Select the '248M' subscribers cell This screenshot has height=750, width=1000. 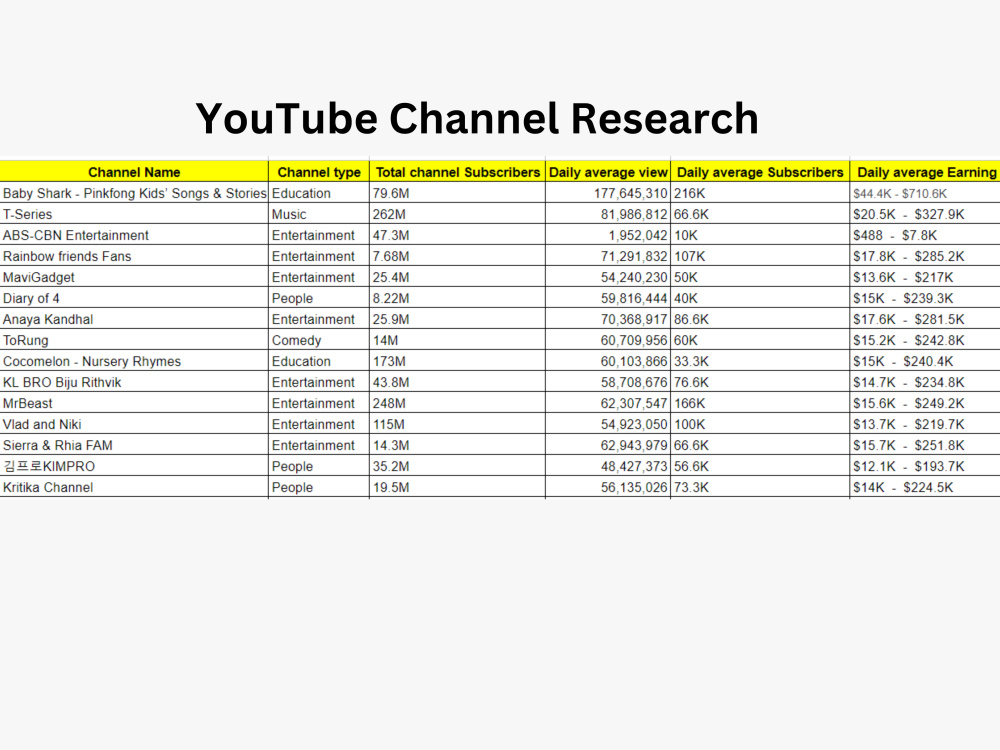point(457,404)
